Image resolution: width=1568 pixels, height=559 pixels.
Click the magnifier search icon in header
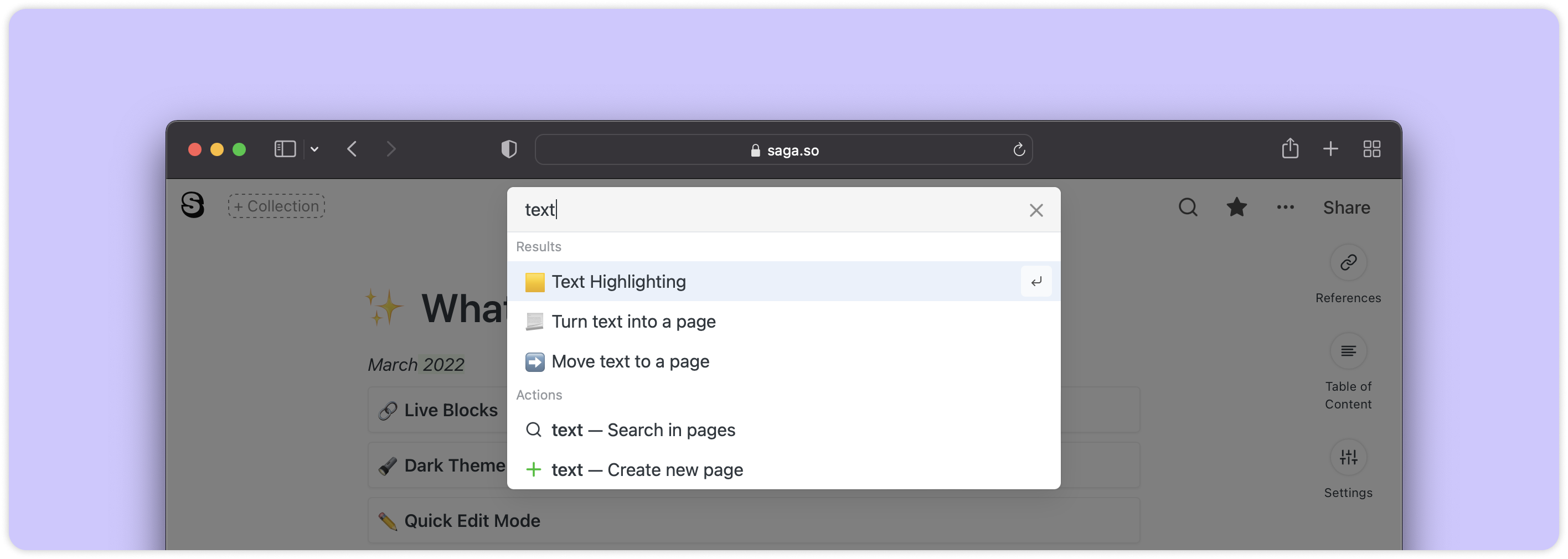click(x=1188, y=208)
